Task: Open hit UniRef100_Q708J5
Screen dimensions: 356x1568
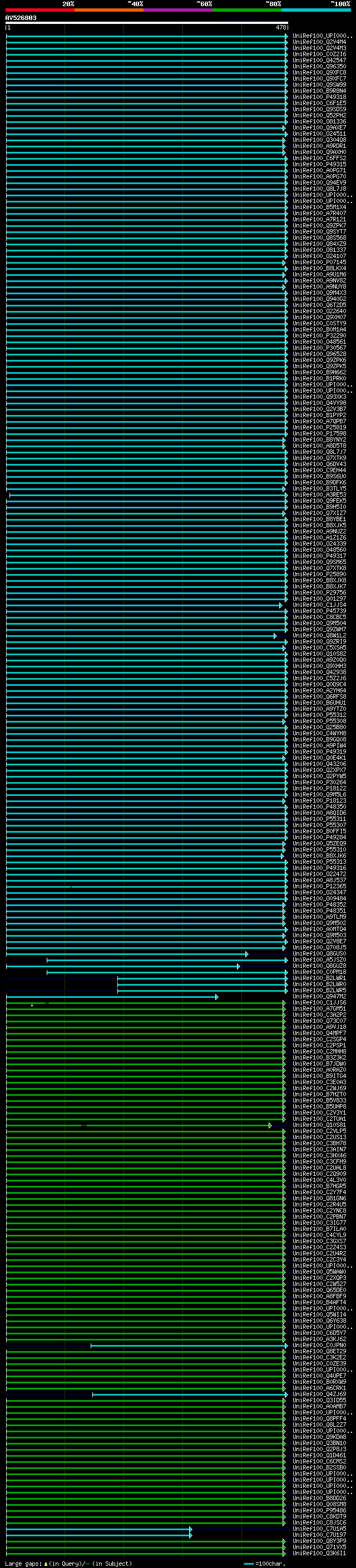Action: (319, 948)
